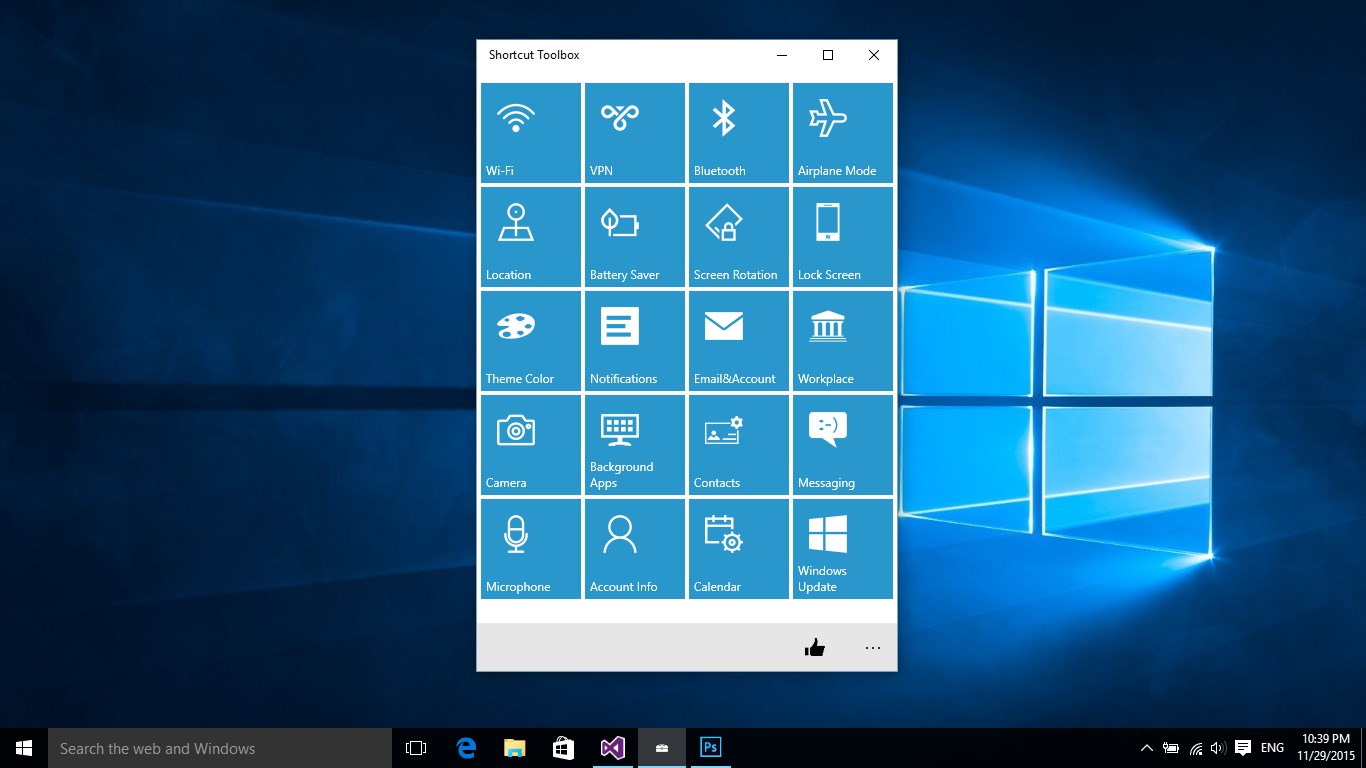Launch Microsoft Edge from the taskbar
Screen dimensions: 1366x768
point(466,748)
